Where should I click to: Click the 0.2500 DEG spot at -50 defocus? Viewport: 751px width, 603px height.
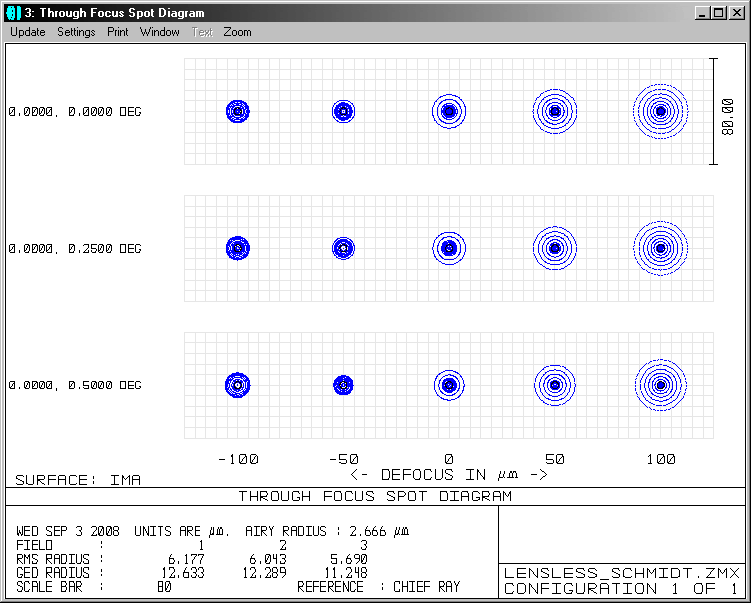pos(343,247)
